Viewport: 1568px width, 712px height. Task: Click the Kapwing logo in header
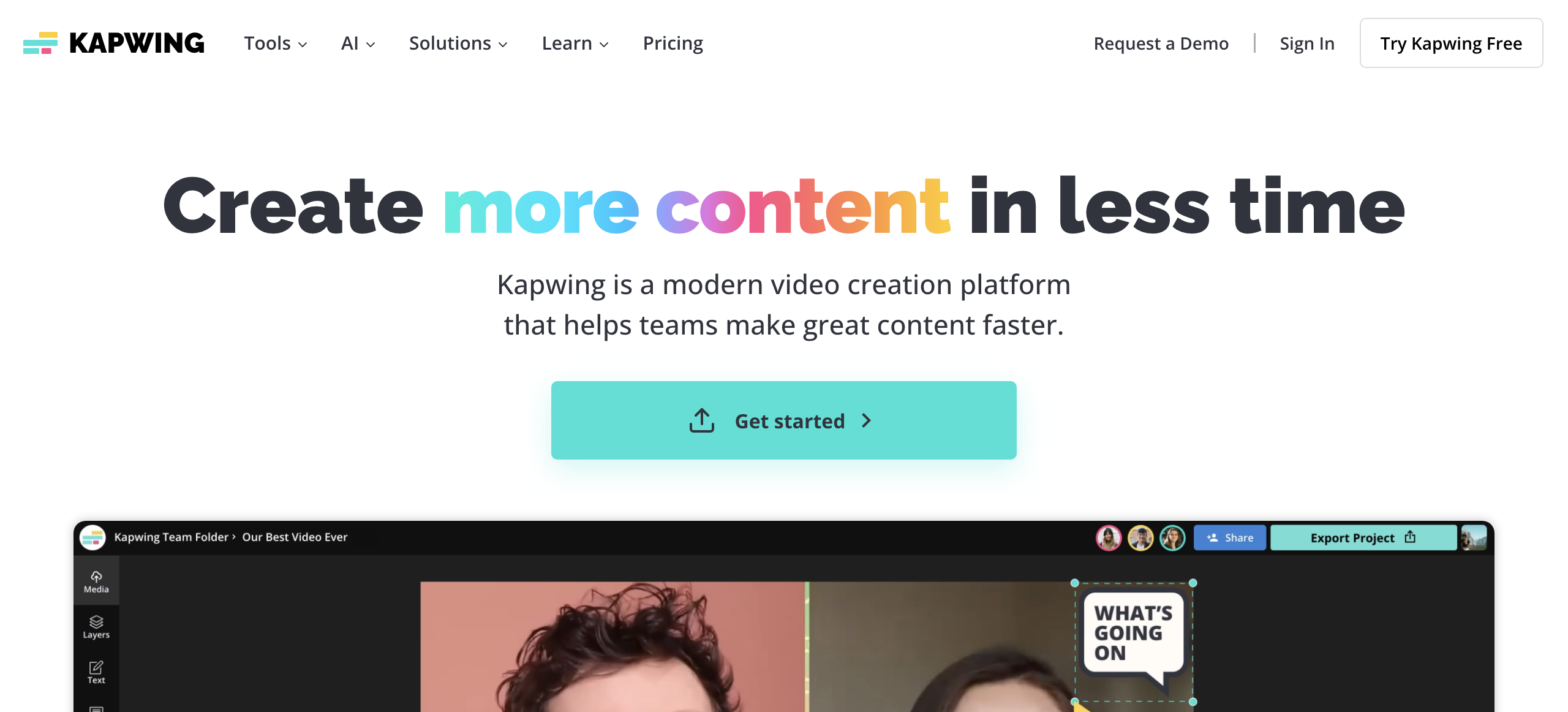click(113, 43)
